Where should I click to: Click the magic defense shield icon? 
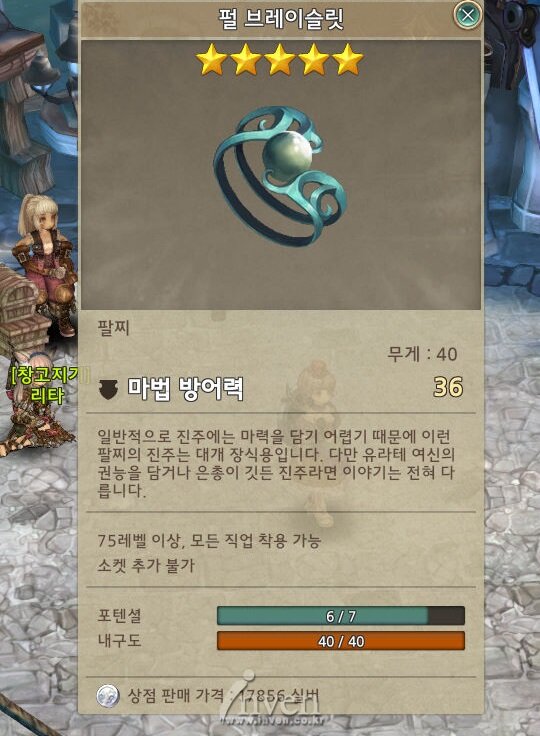tap(108, 390)
